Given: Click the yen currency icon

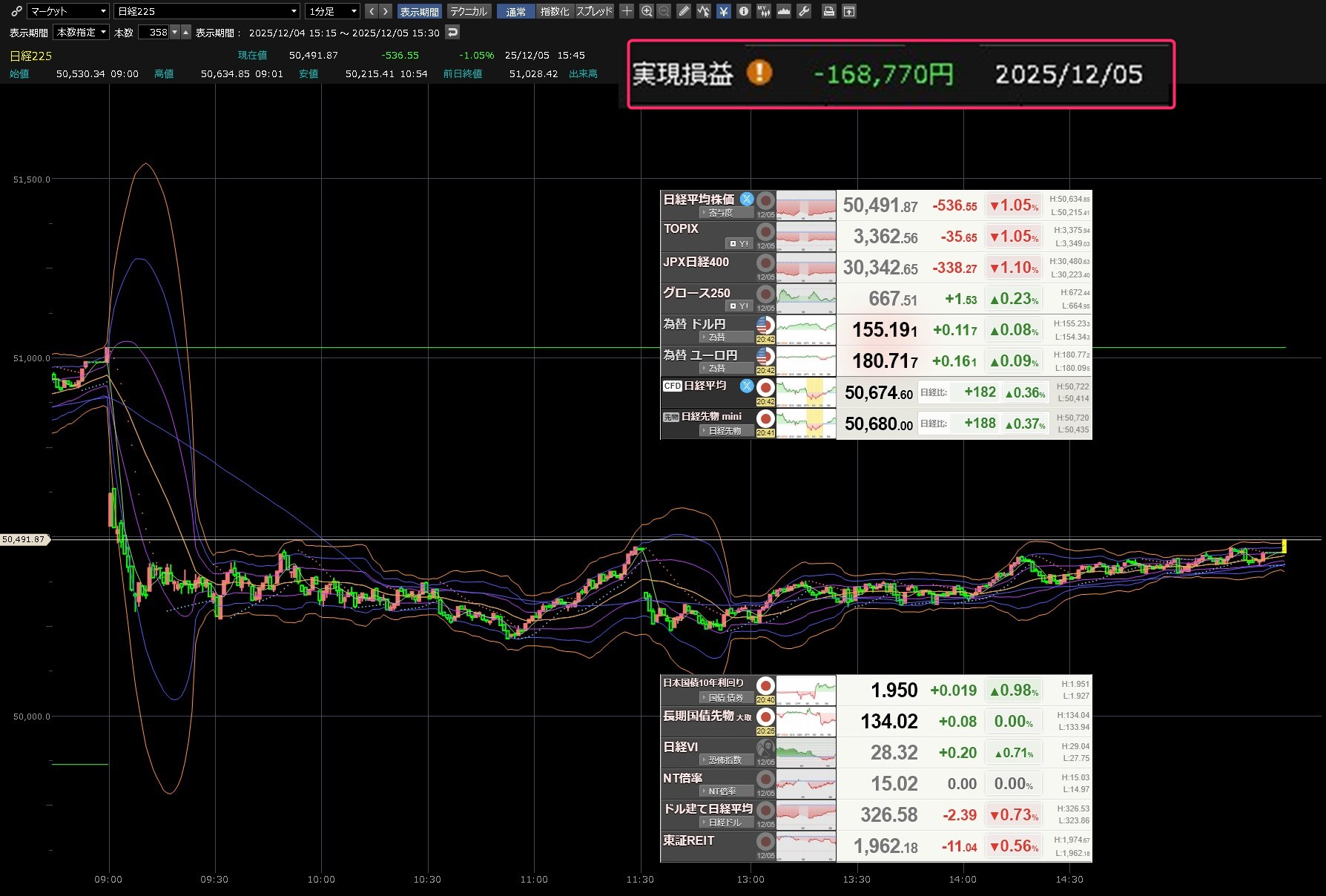Looking at the screenshot, I should click(x=724, y=11).
